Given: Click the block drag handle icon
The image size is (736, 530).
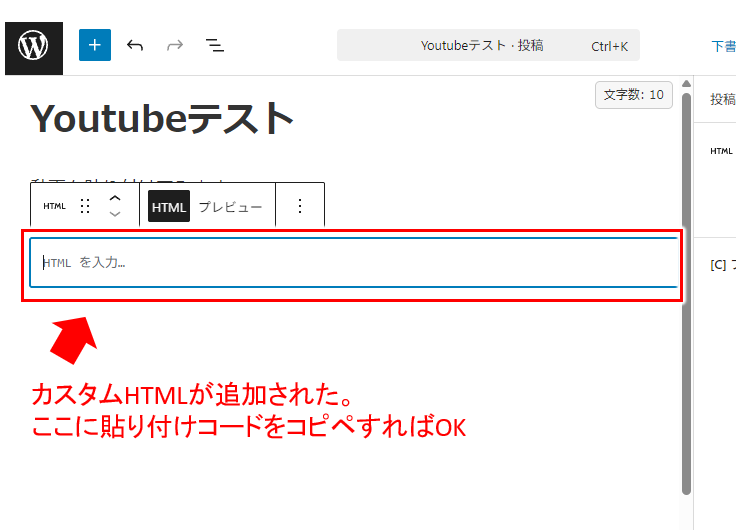Looking at the screenshot, I should tap(85, 206).
